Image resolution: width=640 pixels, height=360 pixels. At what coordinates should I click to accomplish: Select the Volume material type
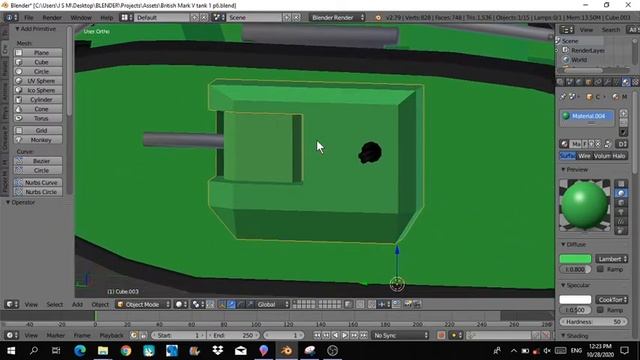tap(602, 156)
